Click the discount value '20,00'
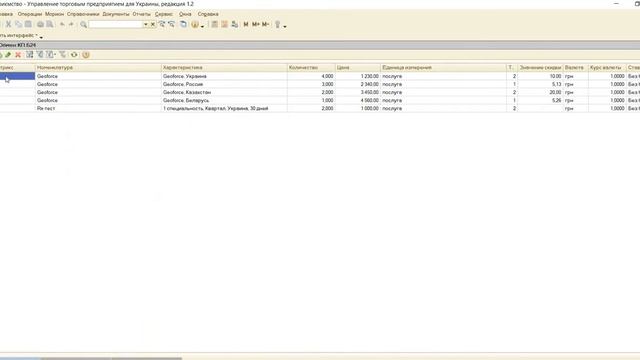 tap(540, 92)
